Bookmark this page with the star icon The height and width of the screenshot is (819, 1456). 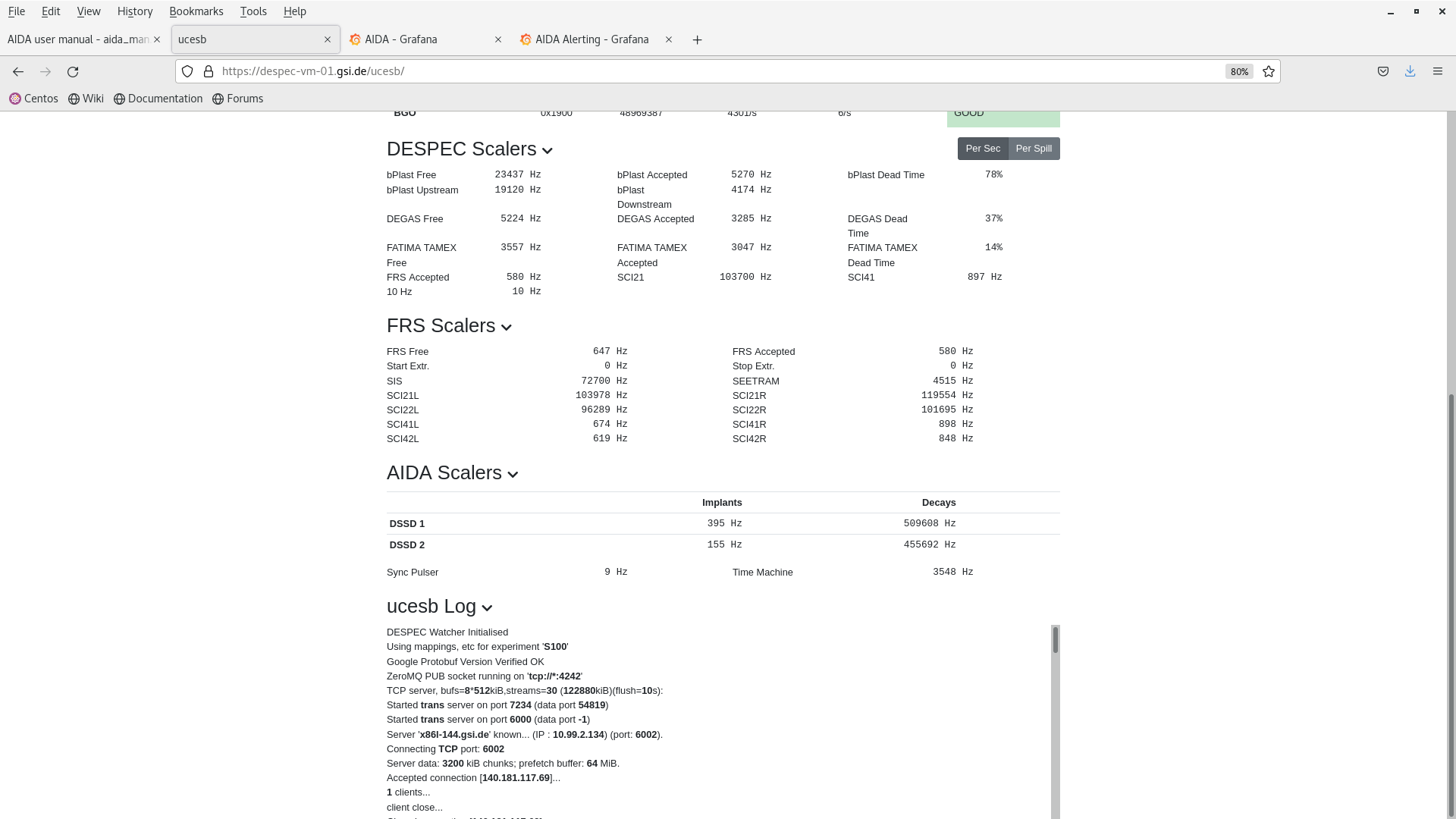(1268, 71)
